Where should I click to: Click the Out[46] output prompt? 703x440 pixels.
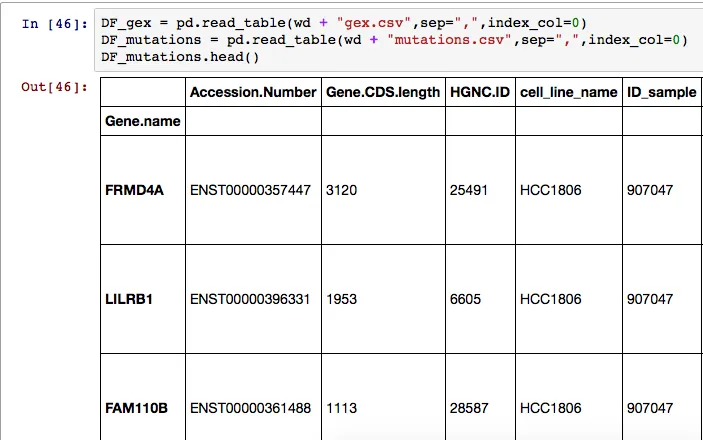tap(54, 87)
